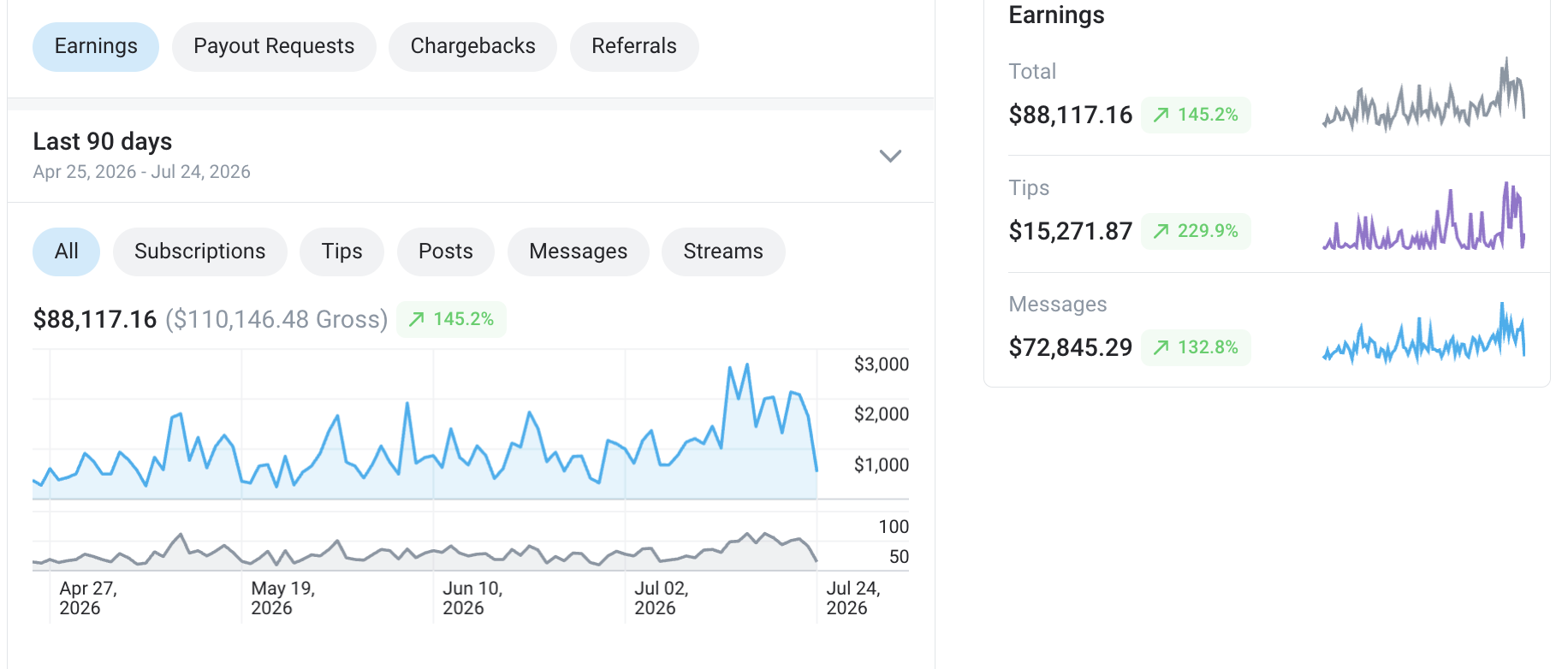Screen dimensions: 1568x669
Task: Select the All filter pill
Action: (x=66, y=252)
